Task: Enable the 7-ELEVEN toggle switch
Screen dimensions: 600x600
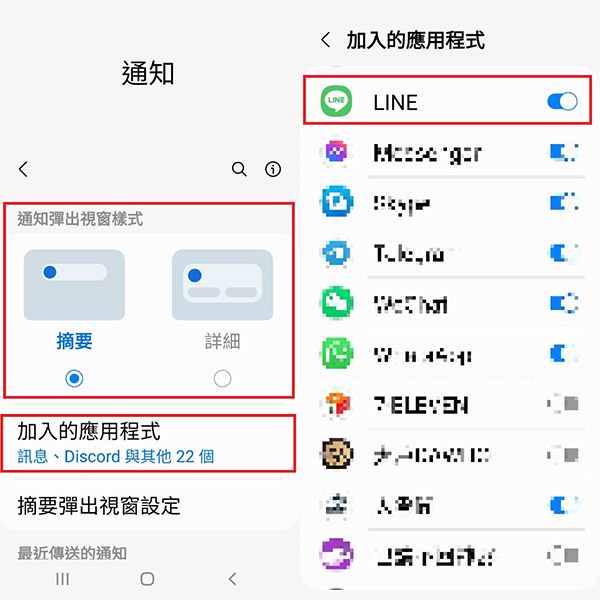Action: point(564,404)
